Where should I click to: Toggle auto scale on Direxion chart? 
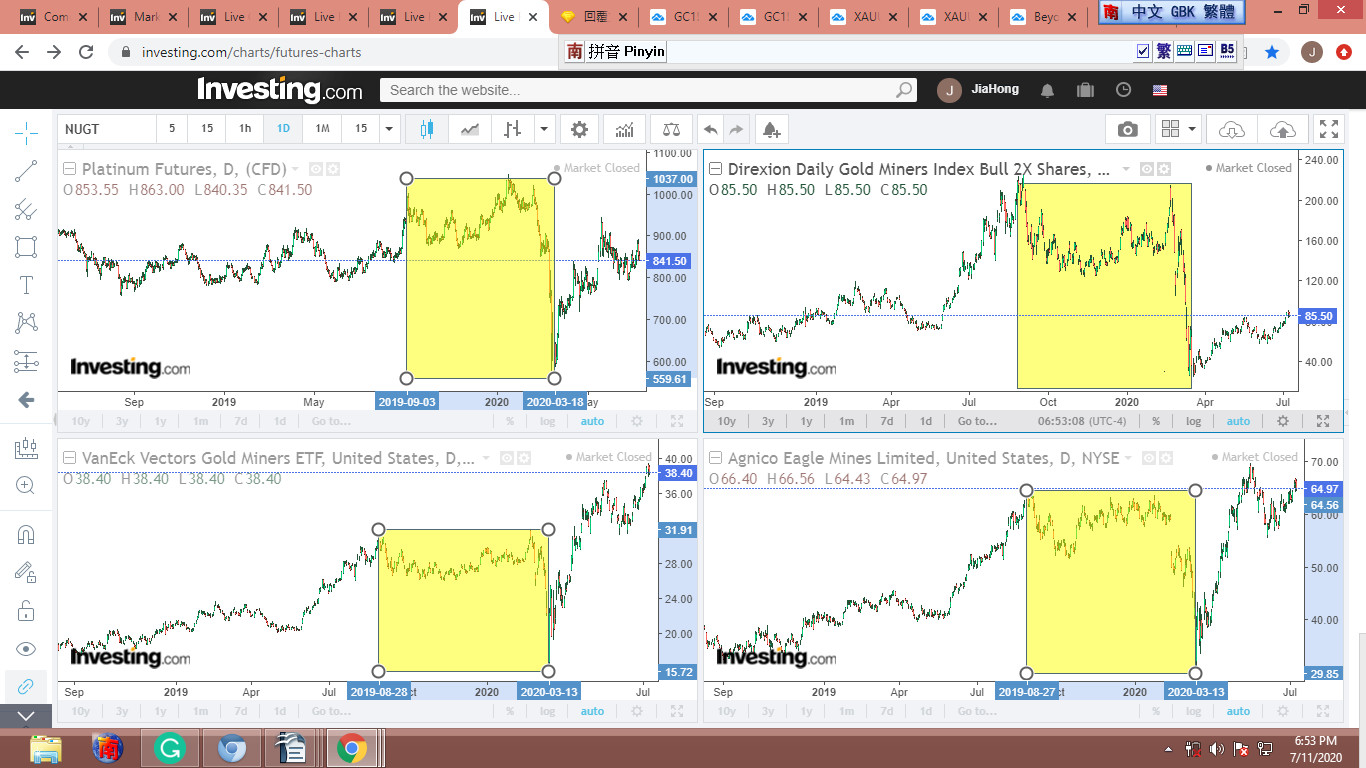click(1238, 421)
